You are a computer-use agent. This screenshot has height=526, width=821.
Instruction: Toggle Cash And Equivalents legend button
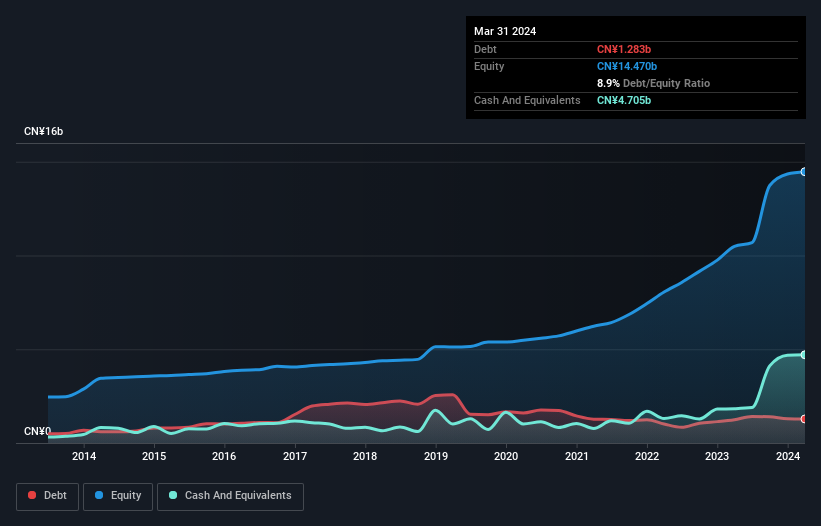pos(230,496)
